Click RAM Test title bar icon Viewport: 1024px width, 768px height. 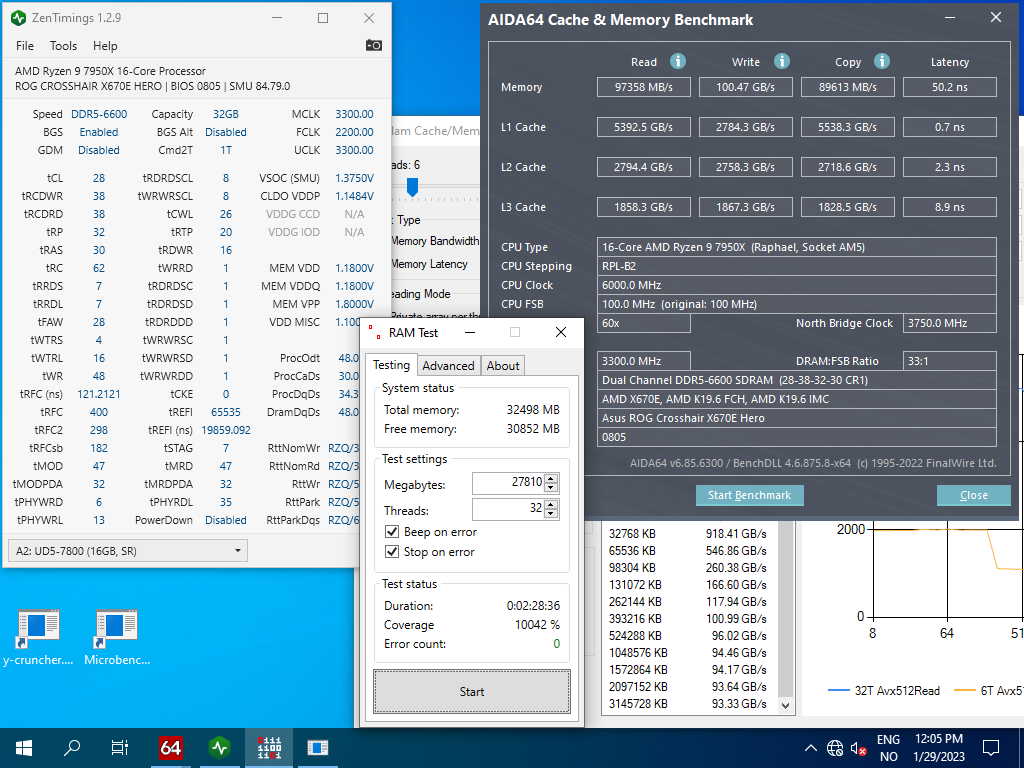(x=374, y=332)
